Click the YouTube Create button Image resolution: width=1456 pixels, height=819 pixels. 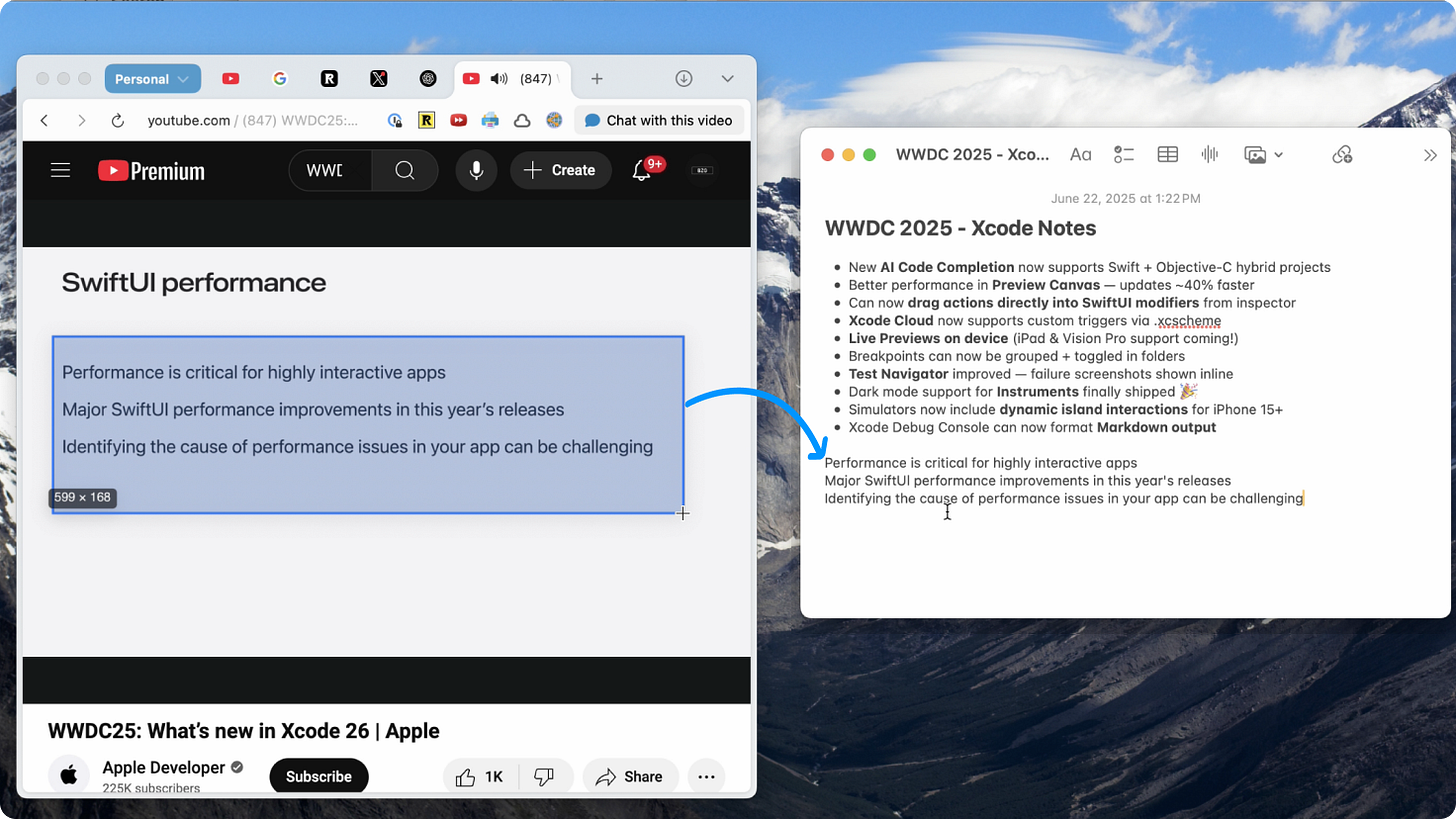pos(560,170)
